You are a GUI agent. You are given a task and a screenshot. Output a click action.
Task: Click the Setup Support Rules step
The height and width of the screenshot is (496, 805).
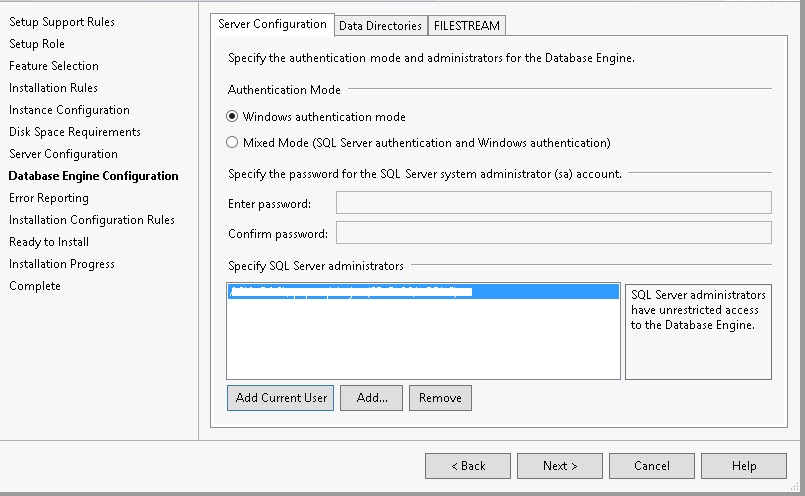pos(62,22)
